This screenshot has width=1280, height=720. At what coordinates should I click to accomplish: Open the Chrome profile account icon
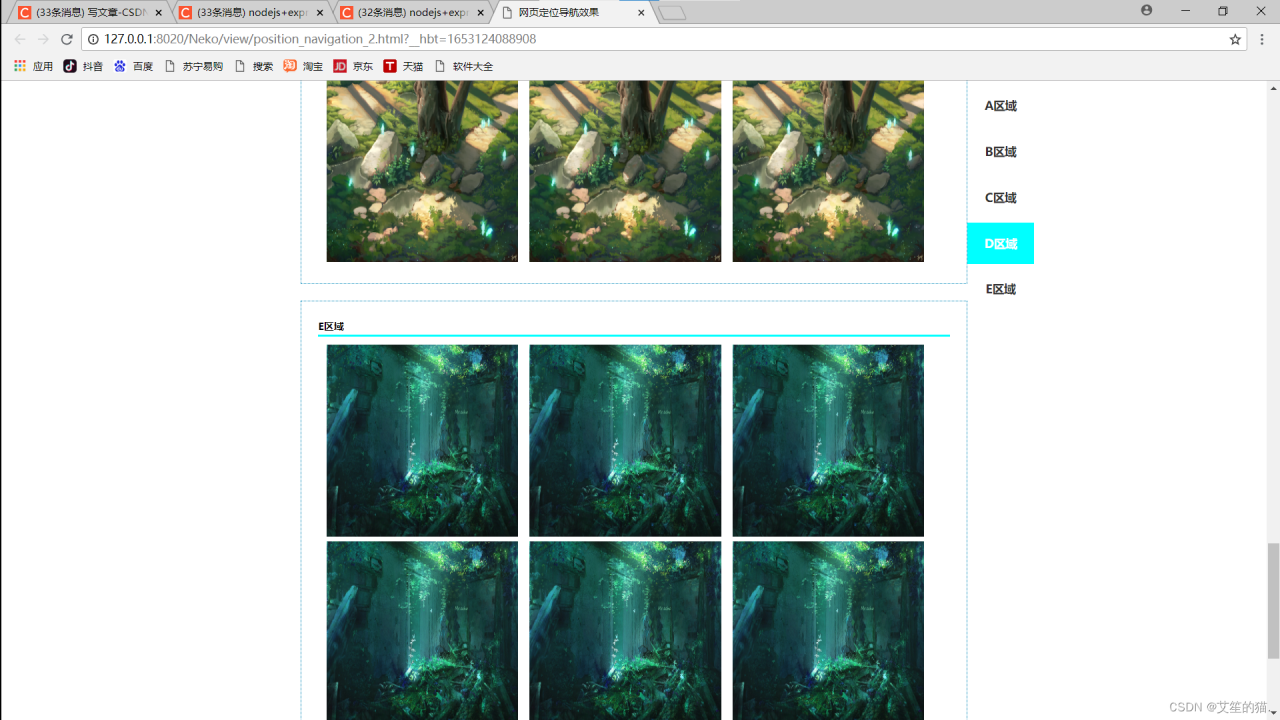(1146, 10)
